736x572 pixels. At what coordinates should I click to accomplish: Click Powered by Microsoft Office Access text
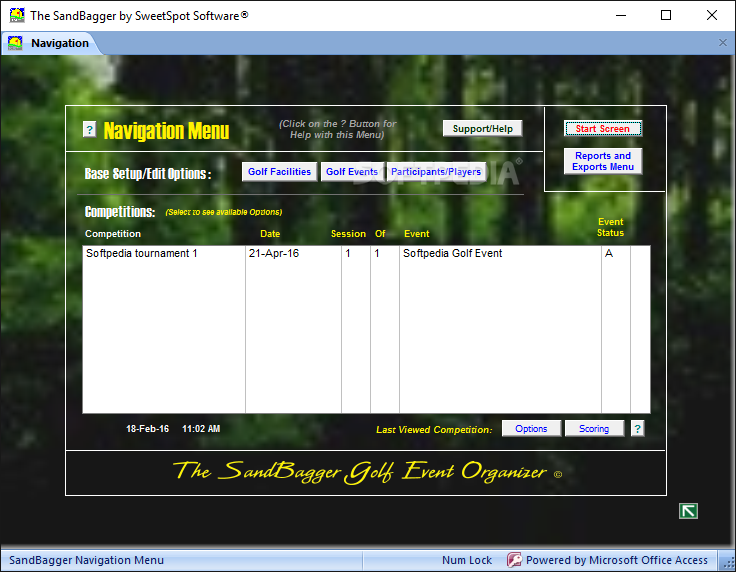coord(616,560)
